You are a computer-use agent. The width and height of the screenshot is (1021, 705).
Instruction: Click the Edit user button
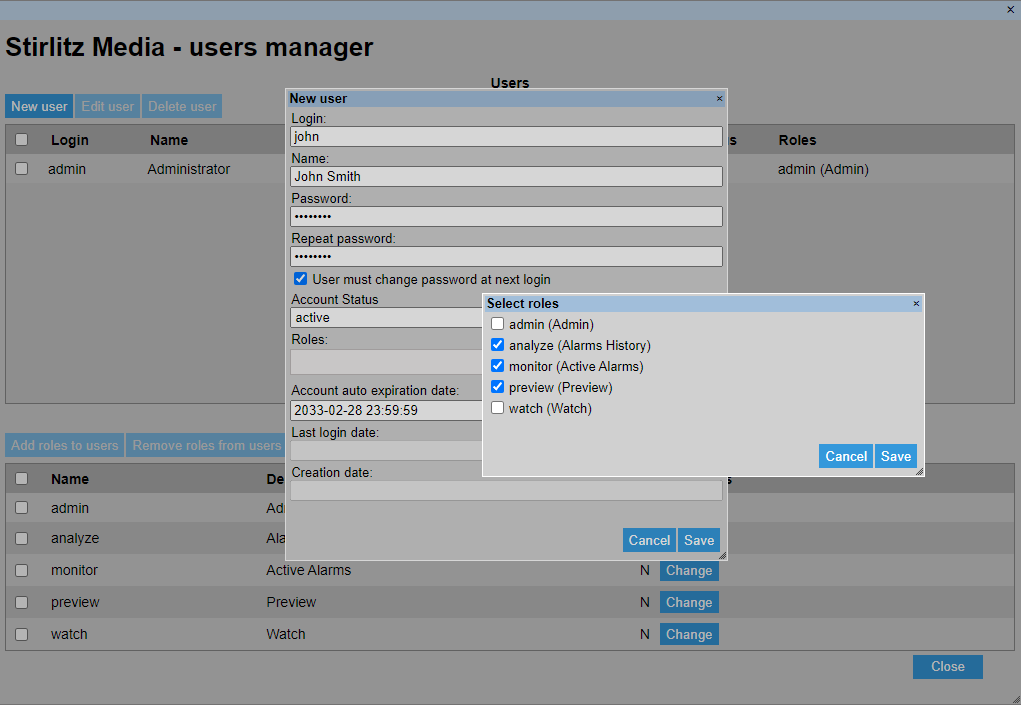point(107,106)
